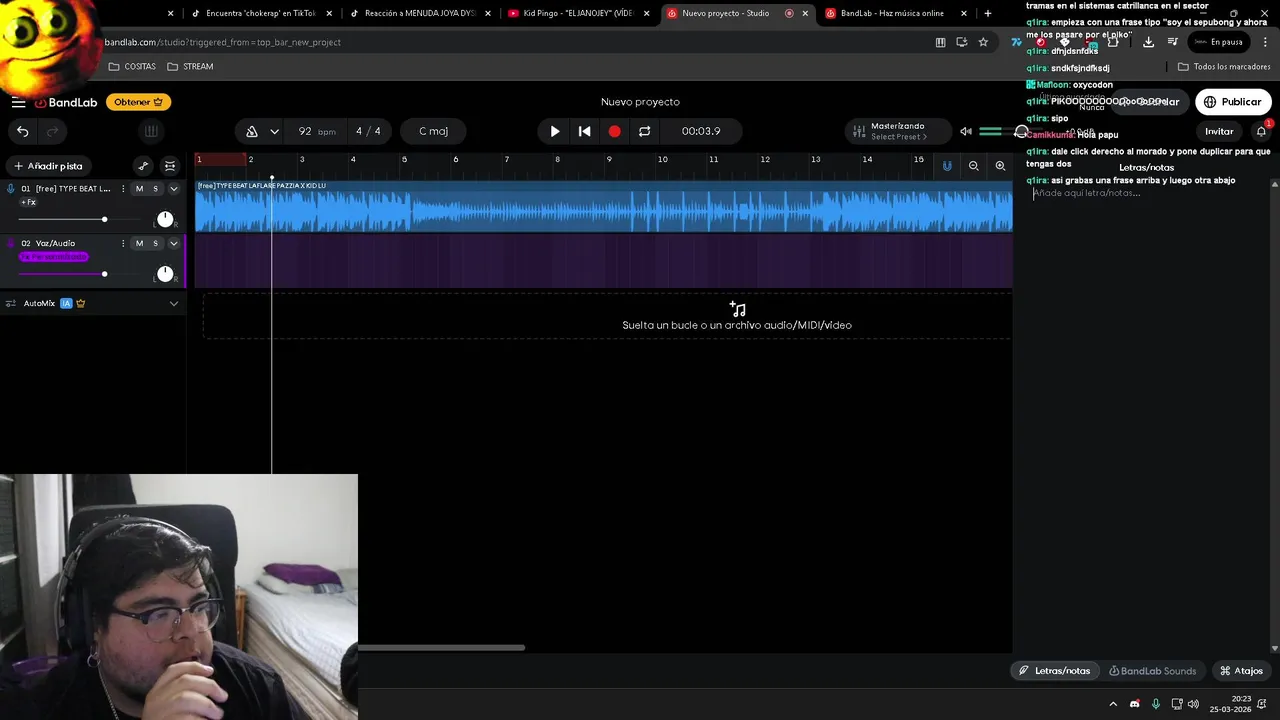Show hidden system tray icons

[1113, 704]
